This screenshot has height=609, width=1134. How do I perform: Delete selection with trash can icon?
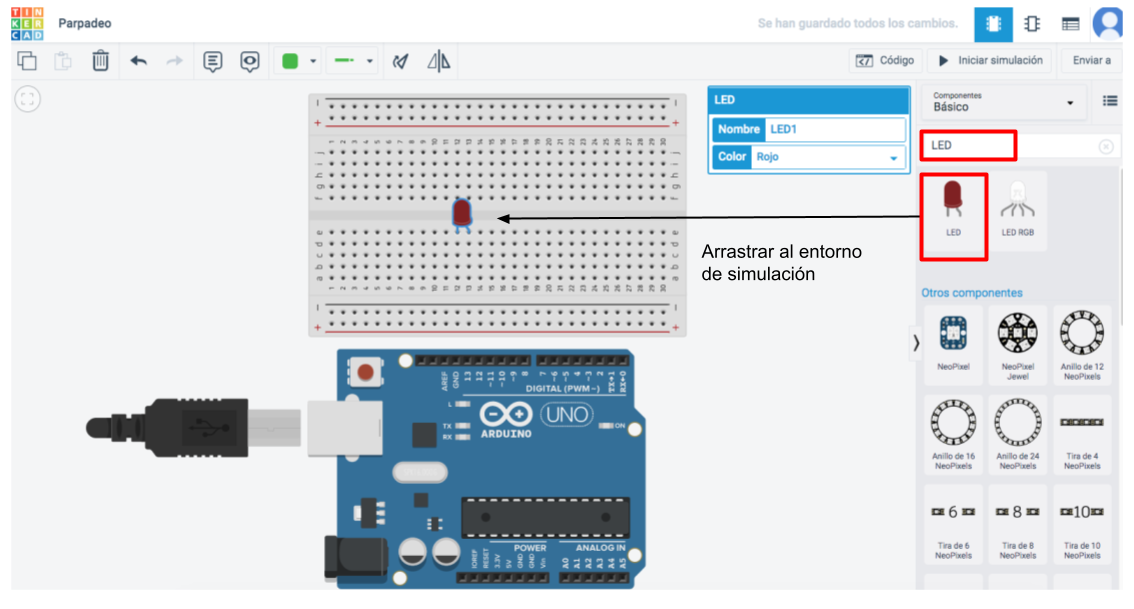(100, 61)
